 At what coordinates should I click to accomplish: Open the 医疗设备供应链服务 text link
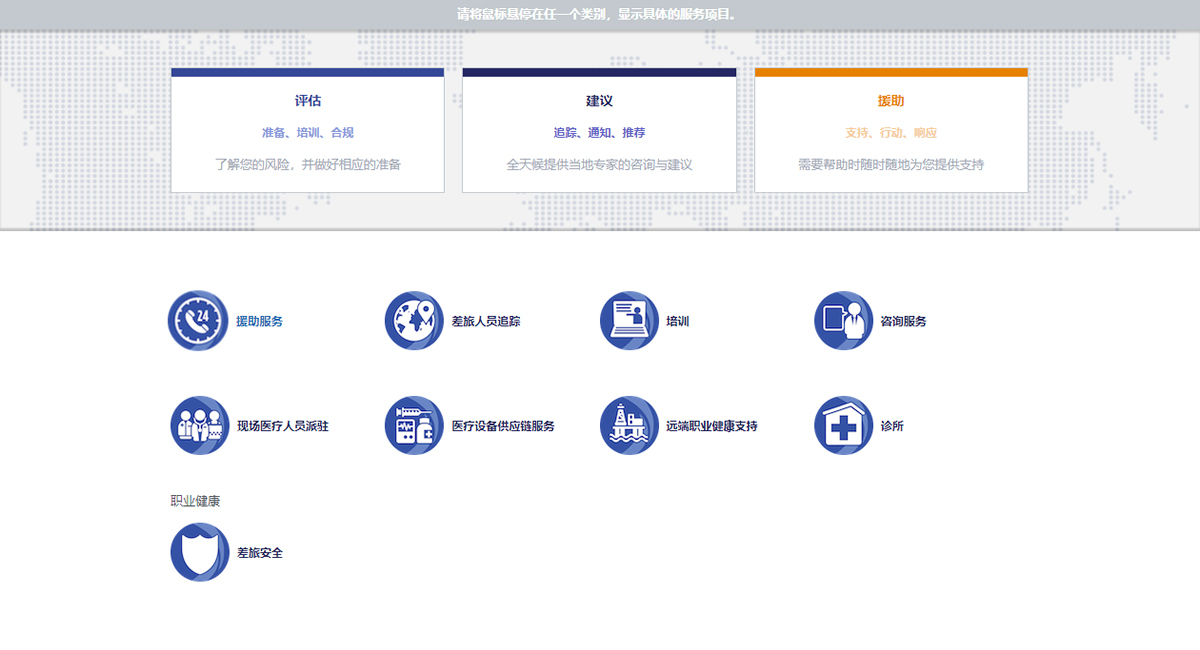(503, 427)
